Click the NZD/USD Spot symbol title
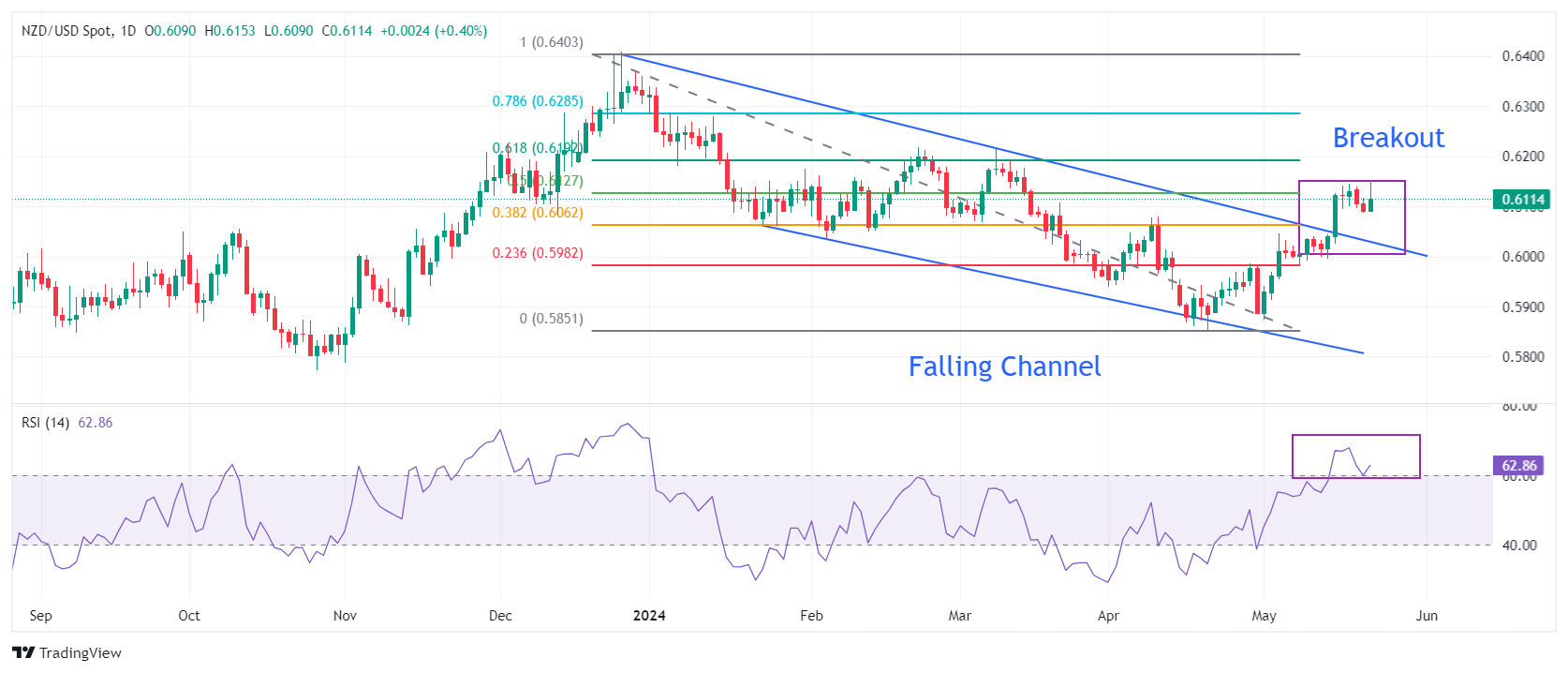The height and width of the screenshot is (673, 1568). (67, 31)
